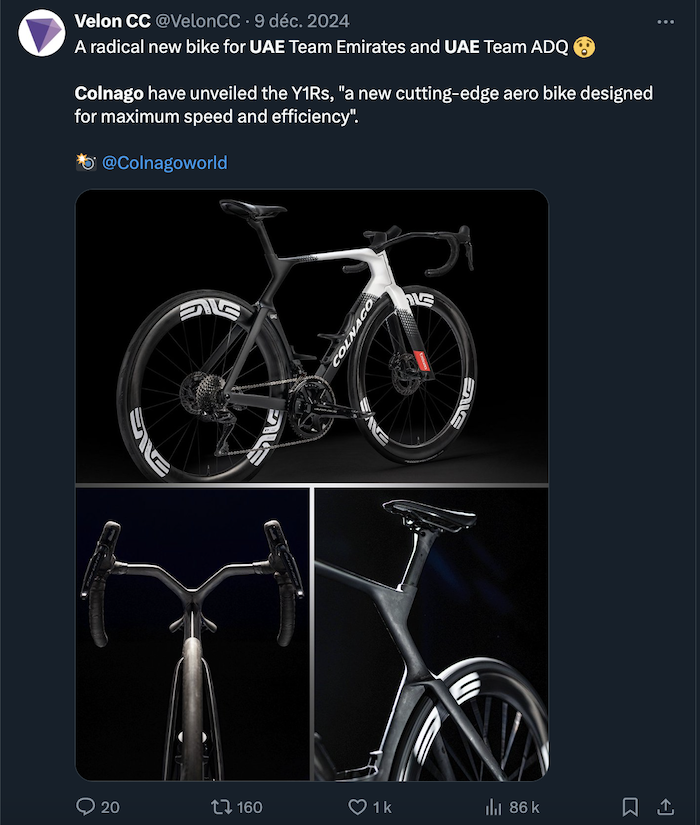Click the reply count of 20
The height and width of the screenshot is (825, 700).
pos(110,807)
